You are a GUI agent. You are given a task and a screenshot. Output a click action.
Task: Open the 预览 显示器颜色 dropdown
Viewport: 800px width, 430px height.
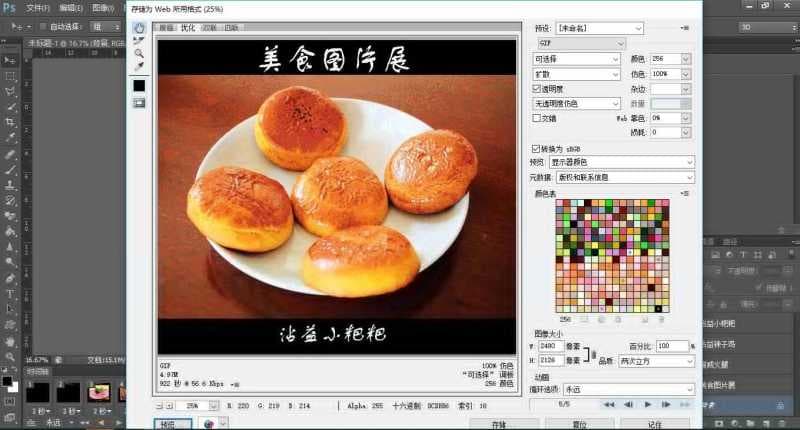pyautogui.click(x=622, y=162)
